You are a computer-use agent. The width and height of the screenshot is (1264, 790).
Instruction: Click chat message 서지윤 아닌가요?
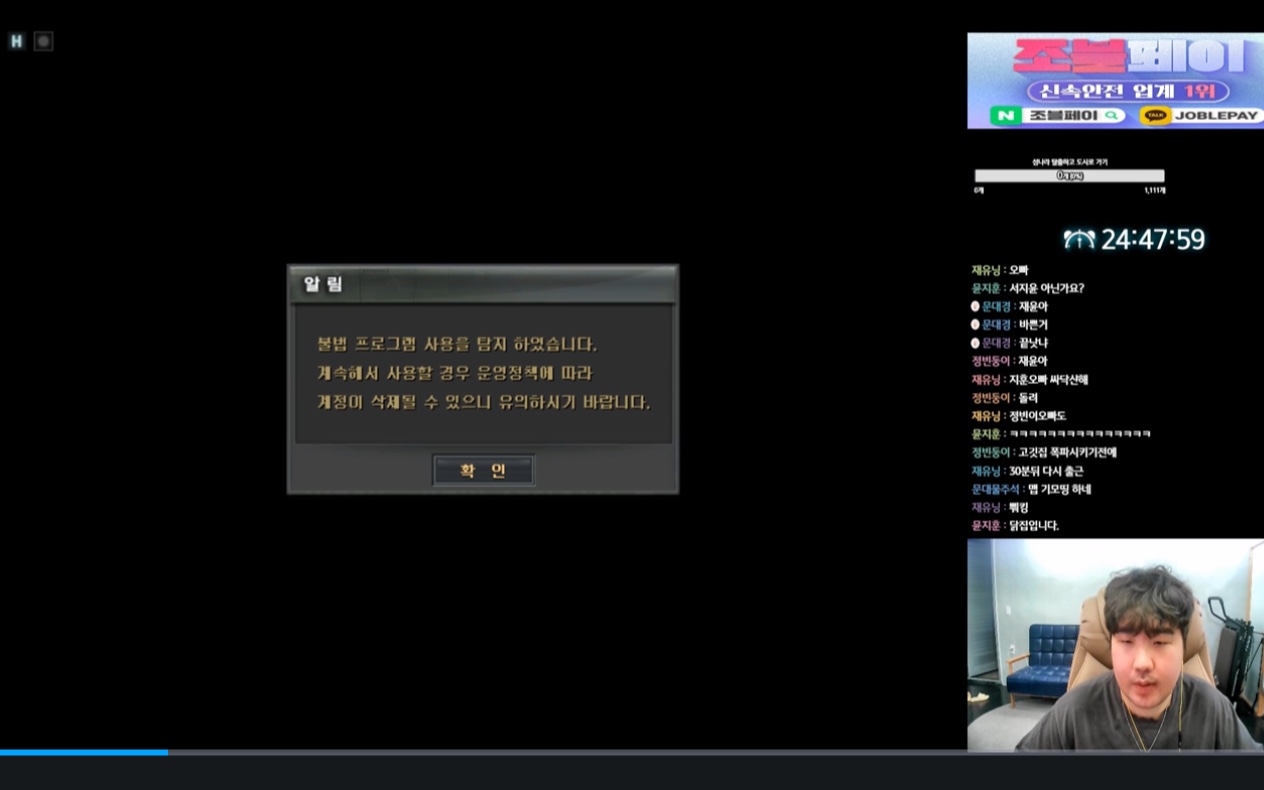point(1046,289)
